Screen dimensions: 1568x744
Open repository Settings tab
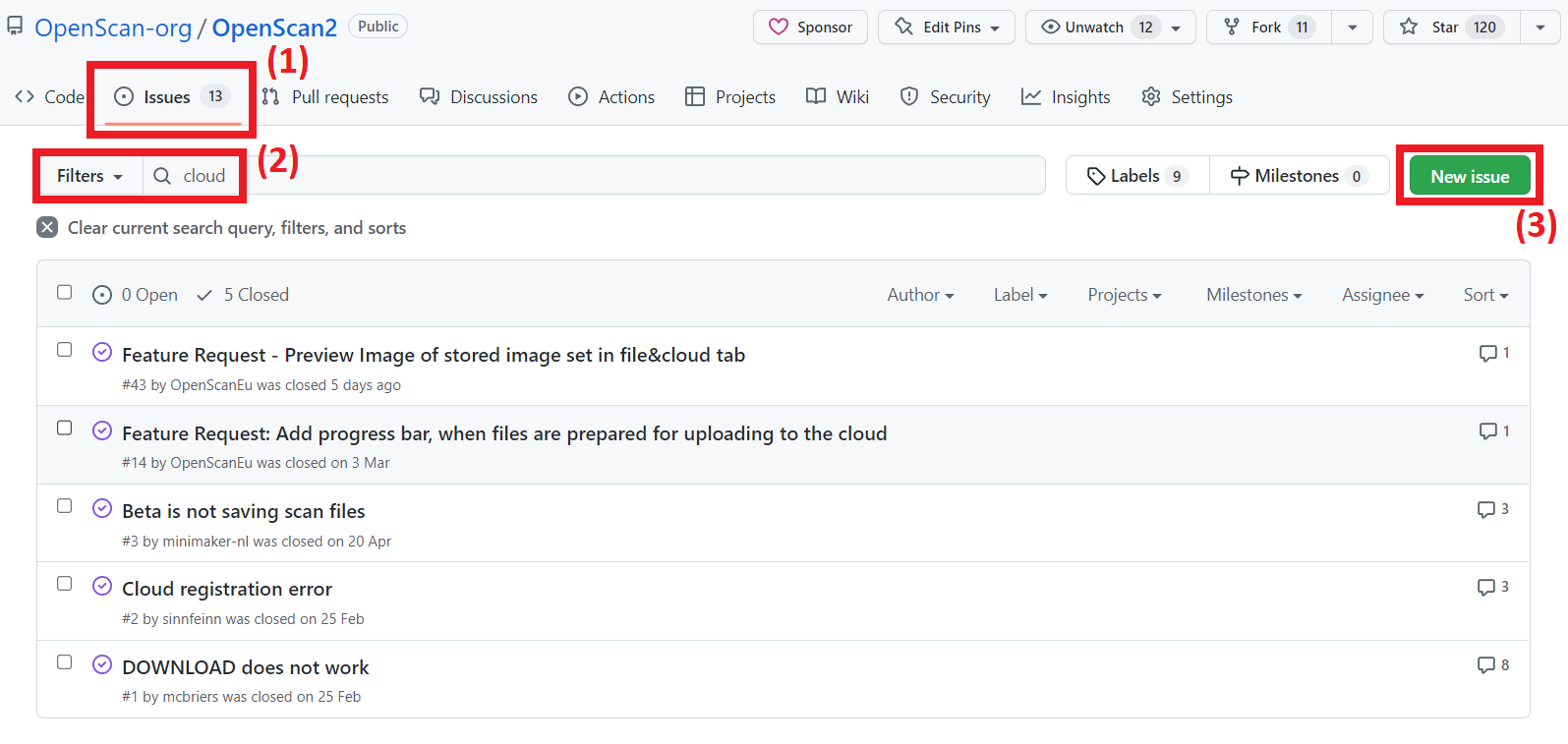[x=1187, y=96]
